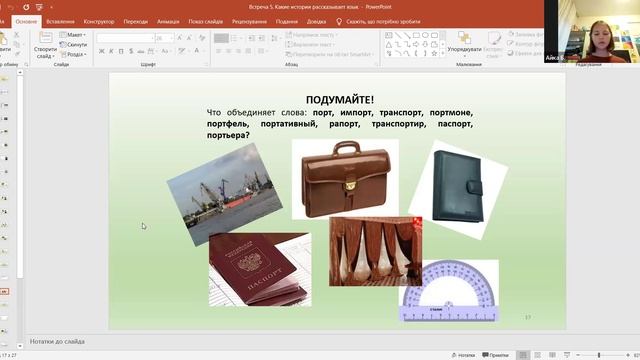Toggle center text alignment
Screen dimensions: 640x360
(229, 51)
